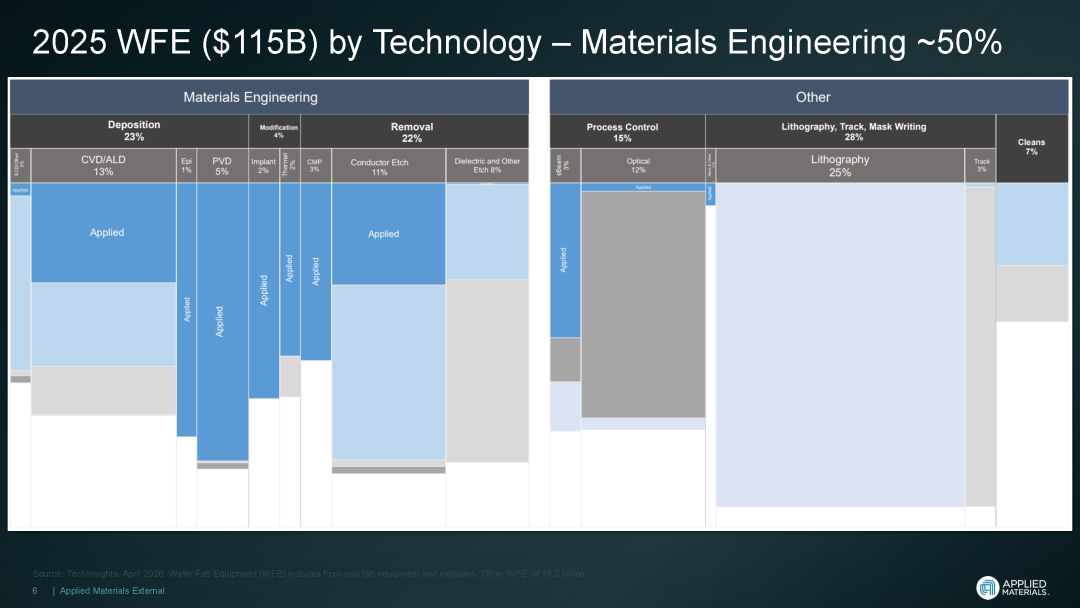Click the Removal 22% category header
Screen dimensions: 1080x608
click(x=414, y=131)
